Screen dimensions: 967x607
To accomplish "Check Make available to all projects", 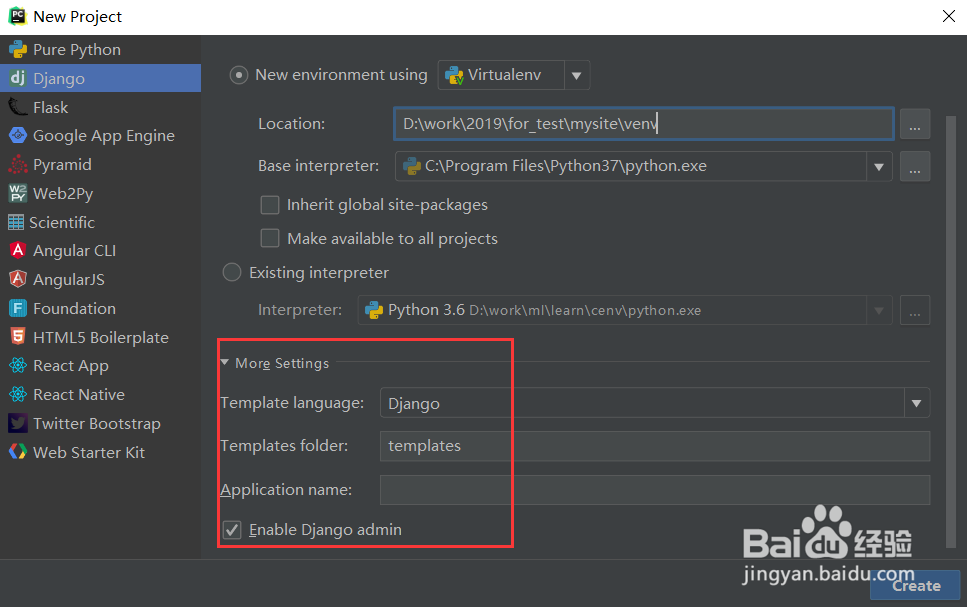I will click(270, 238).
